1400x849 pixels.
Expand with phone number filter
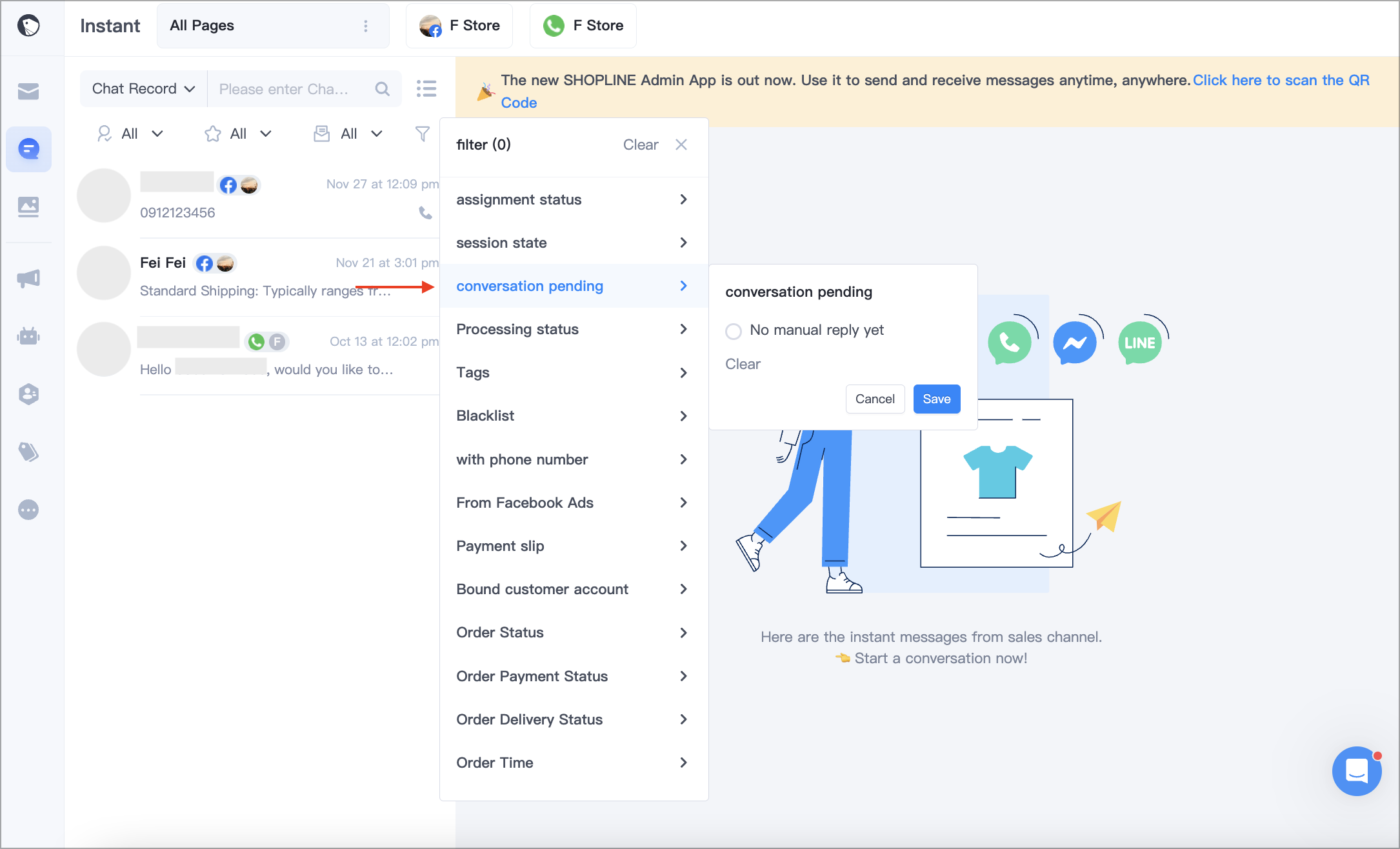coord(574,459)
